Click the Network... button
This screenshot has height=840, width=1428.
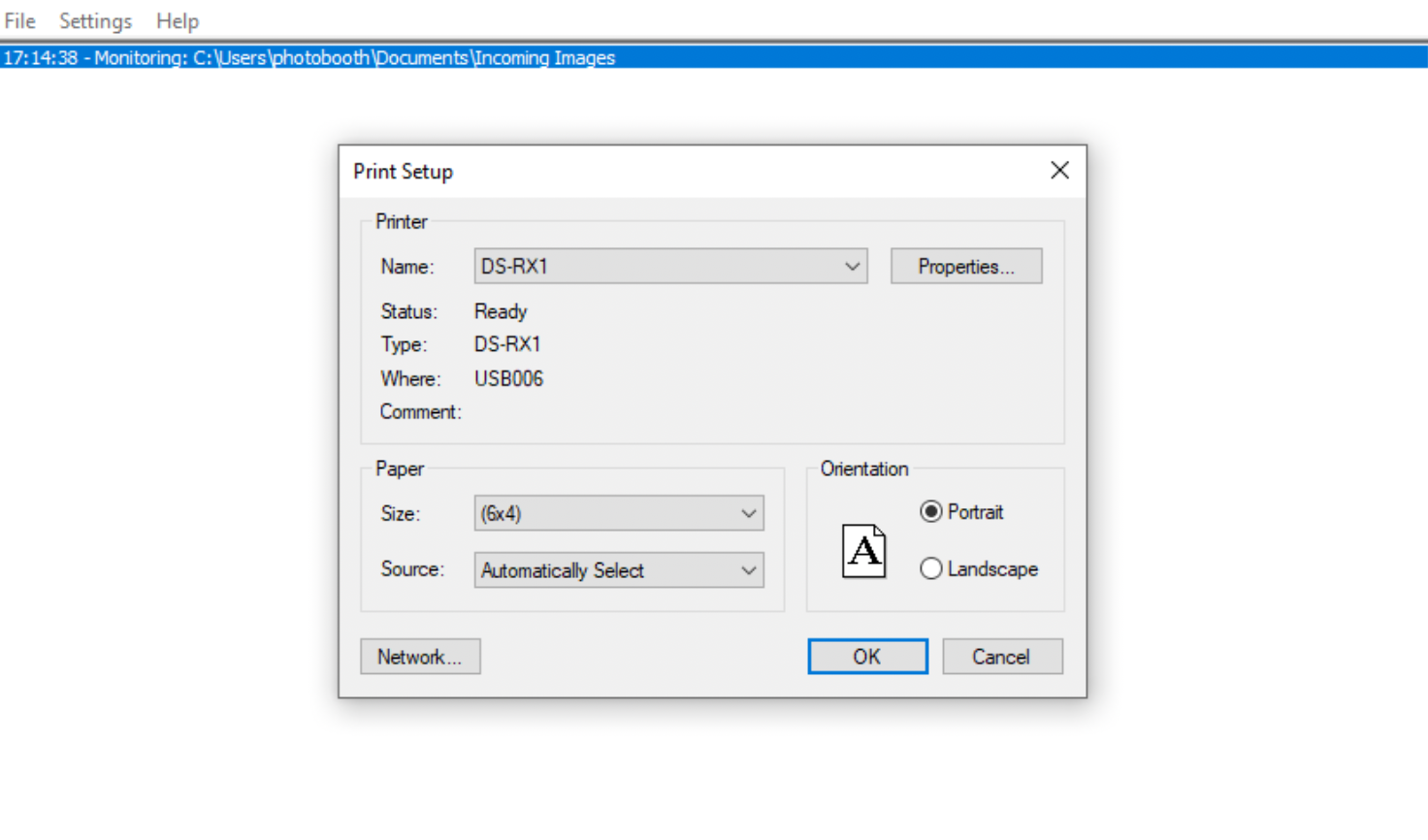pos(420,657)
